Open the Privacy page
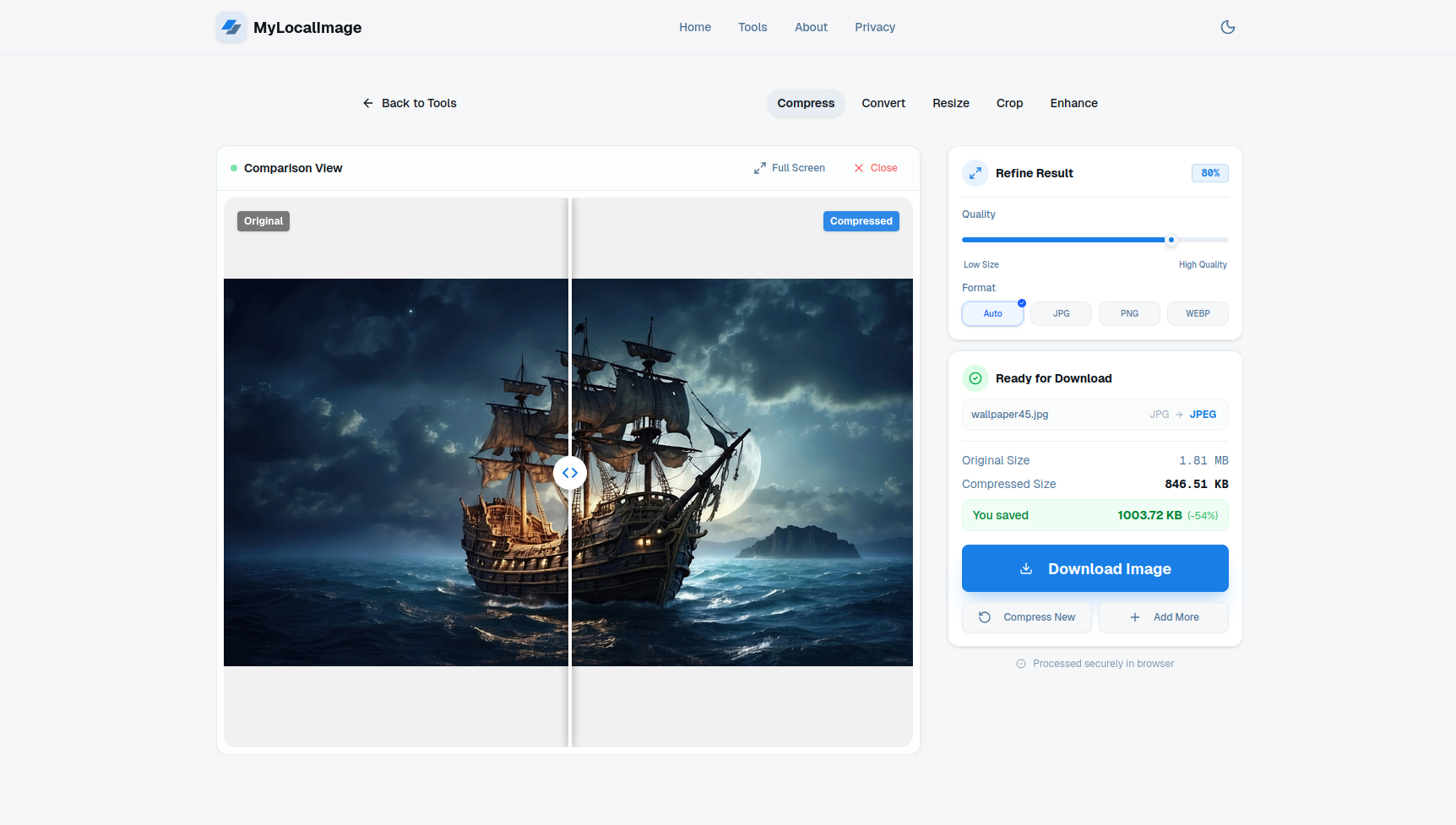This screenshot has height=825, width=1456. (875, 27)
